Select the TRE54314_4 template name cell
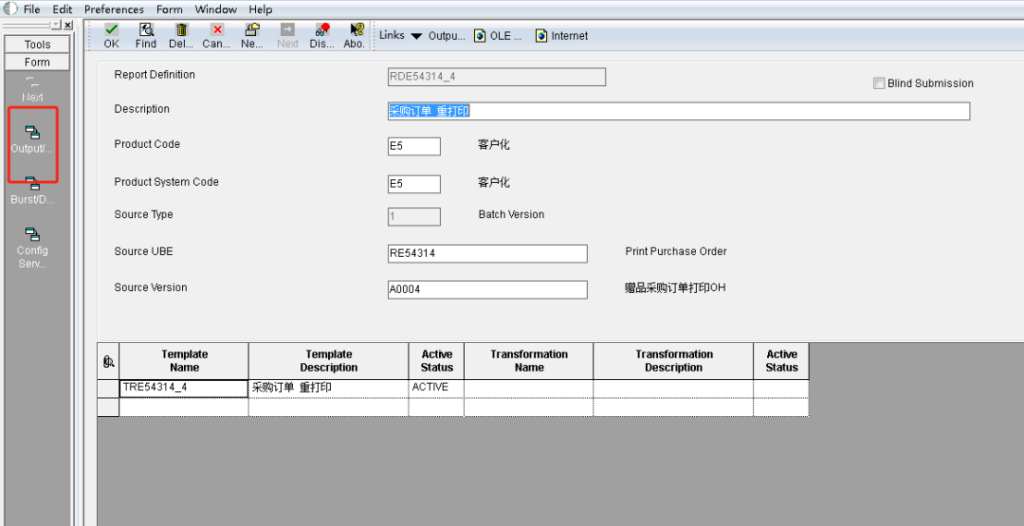 184,388
